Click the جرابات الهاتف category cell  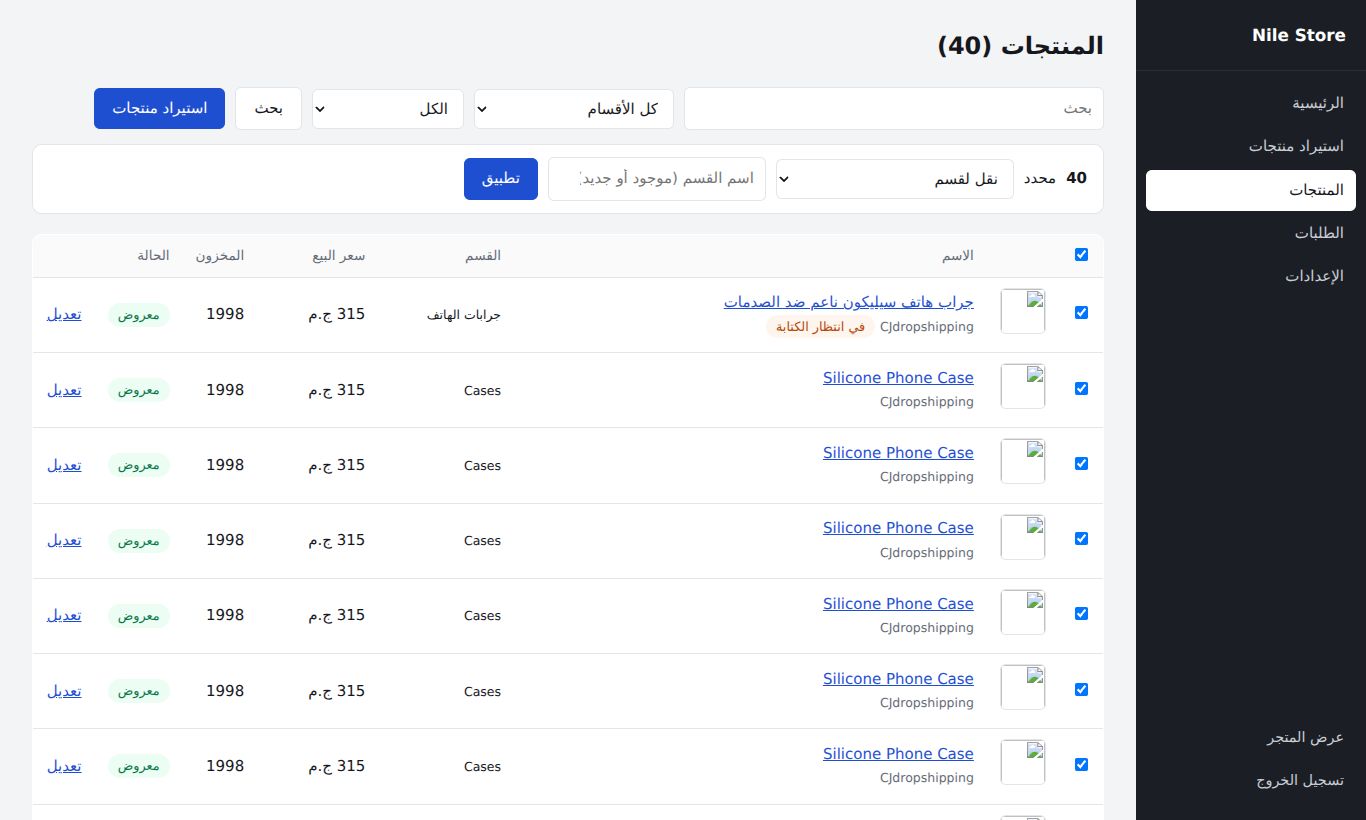tap(464, 315)
